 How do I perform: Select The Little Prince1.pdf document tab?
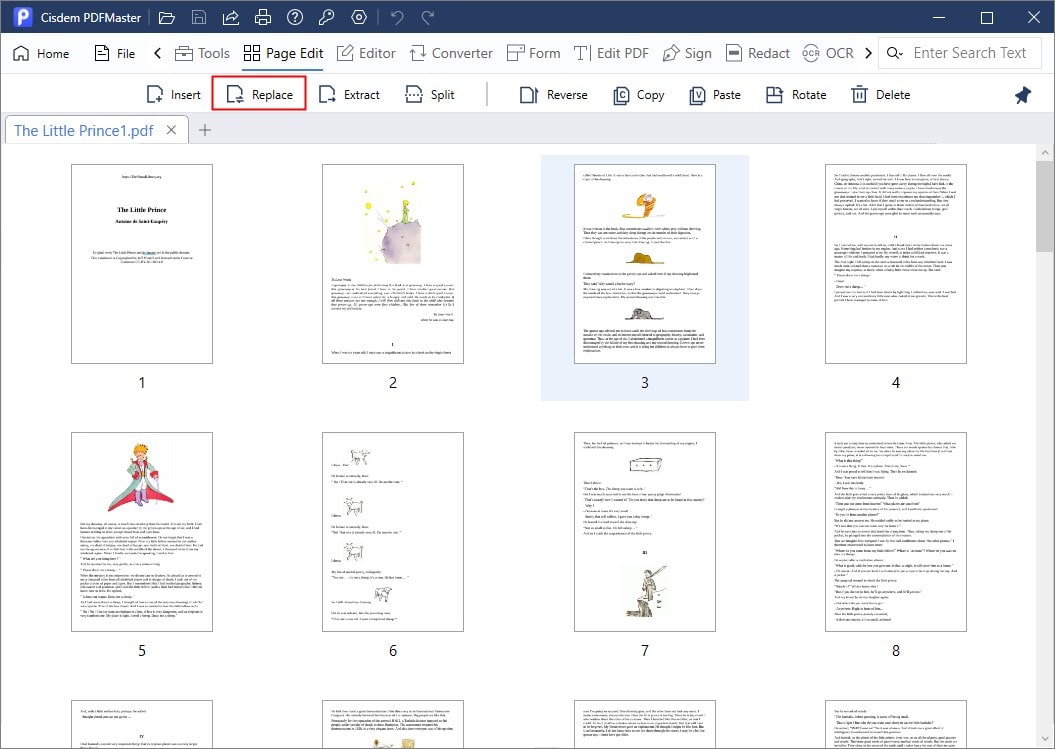click(x=84, y=131)
